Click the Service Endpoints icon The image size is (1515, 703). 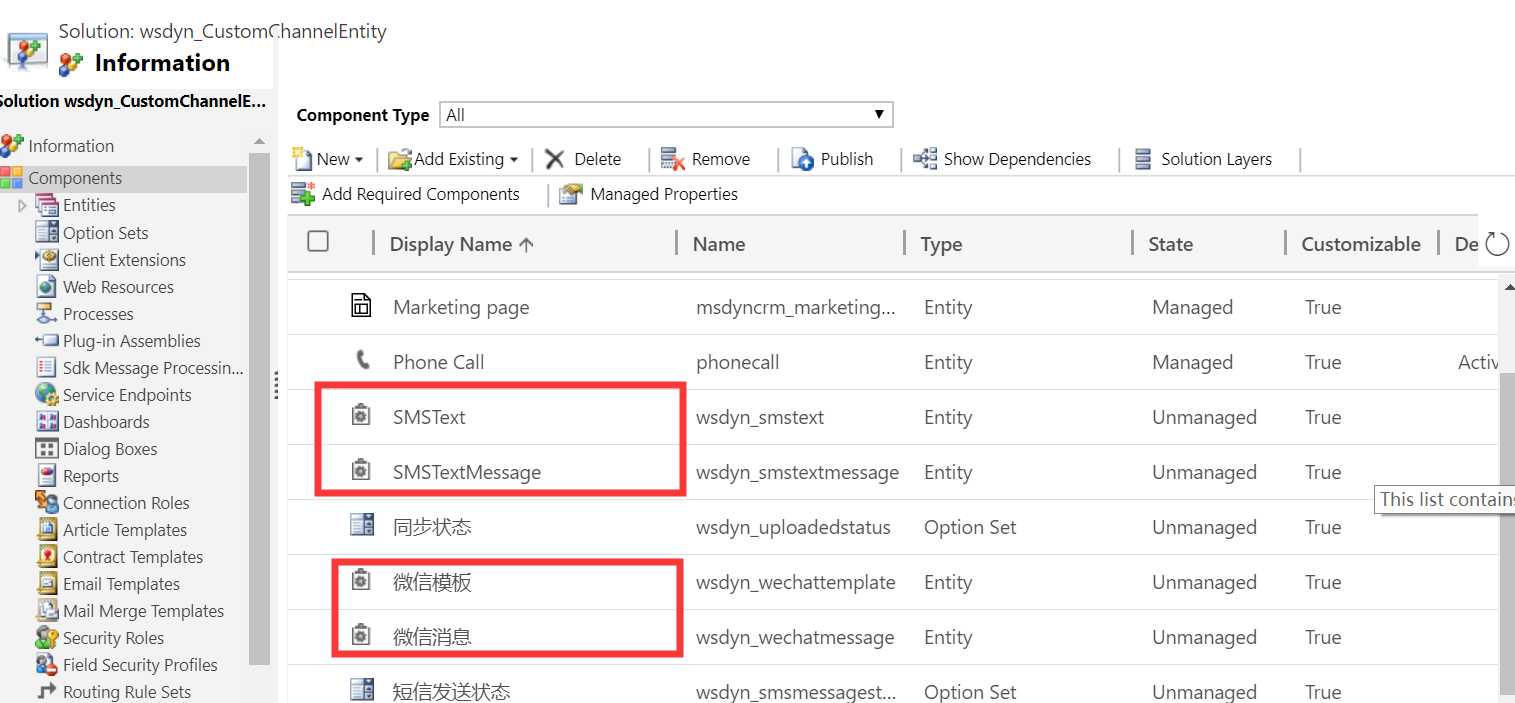[x=47, y=394]
